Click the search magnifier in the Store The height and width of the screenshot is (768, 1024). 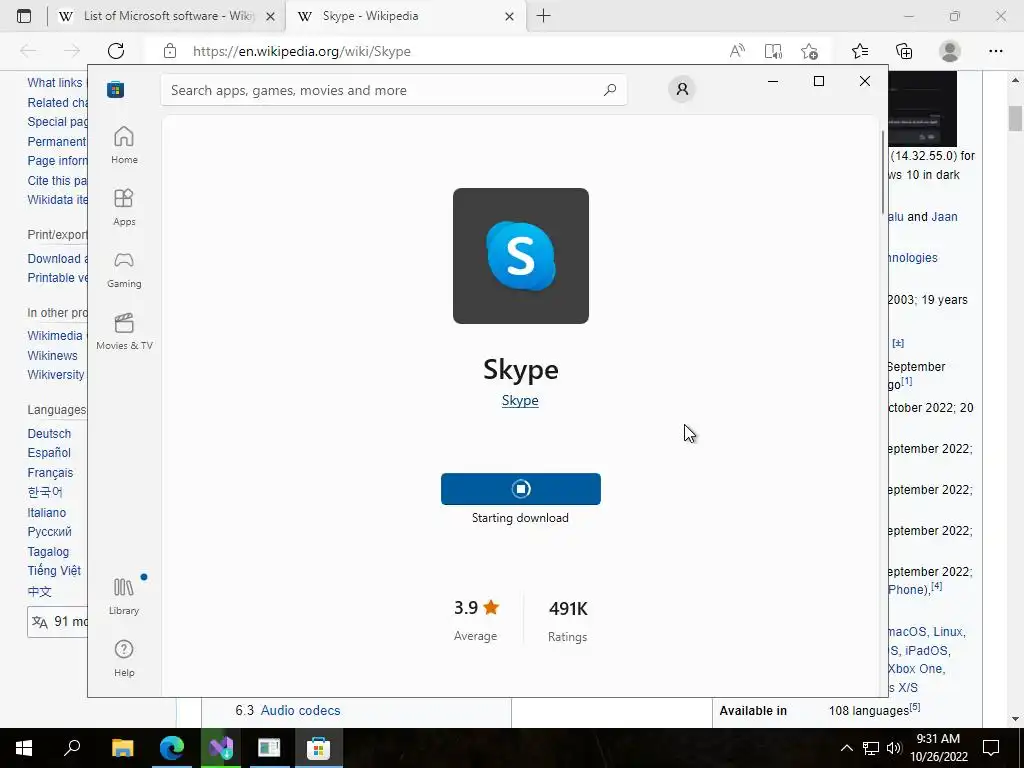point(610,90)
